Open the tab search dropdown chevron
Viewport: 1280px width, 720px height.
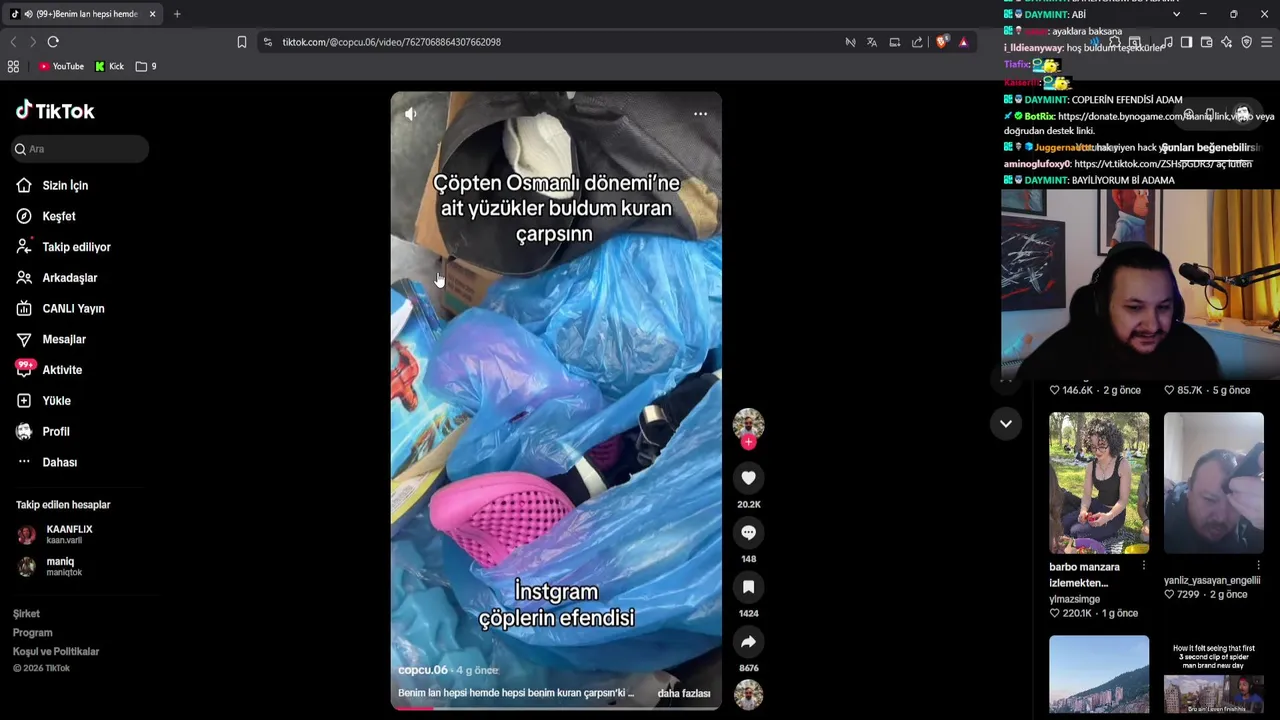[1176, 14]
